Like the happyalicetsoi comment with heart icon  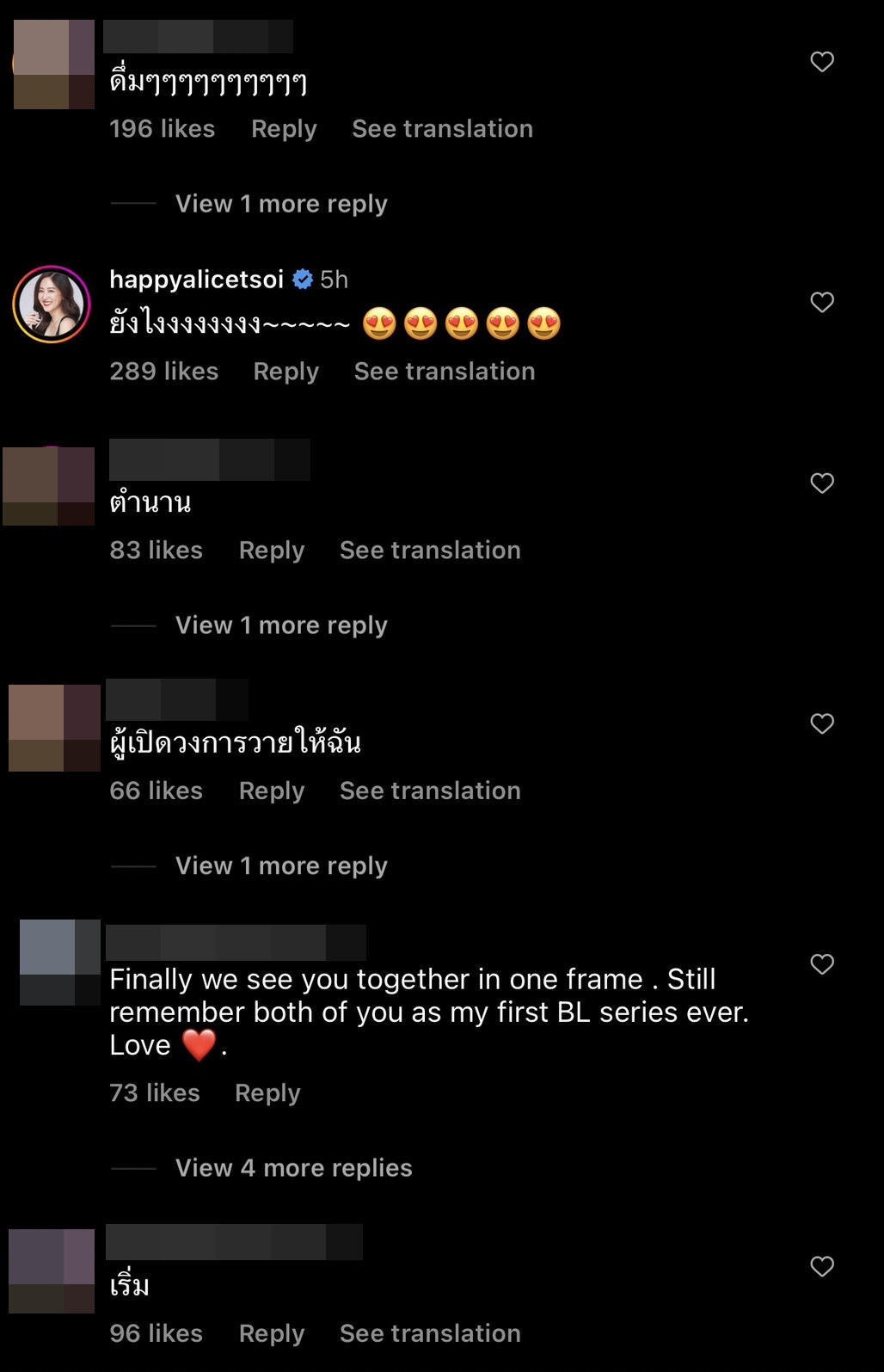pos(822,303)
